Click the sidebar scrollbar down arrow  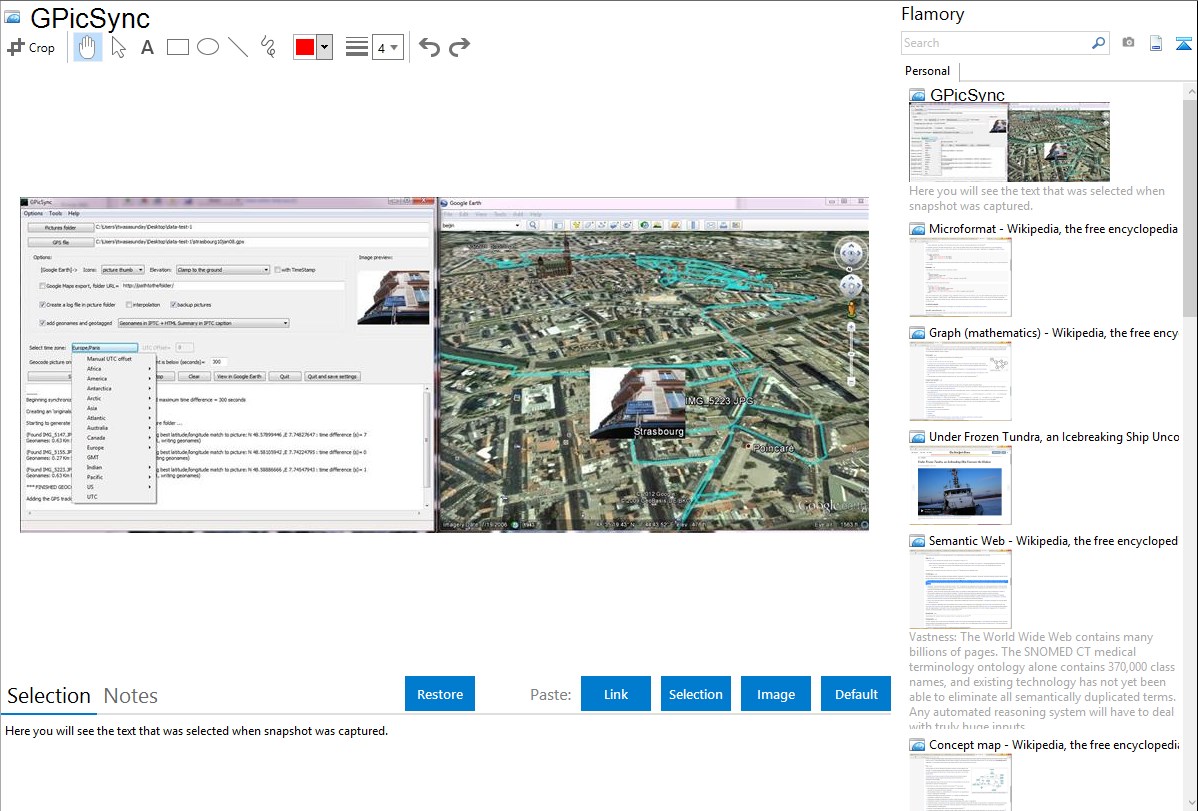pyautogui.click(x=1190, y=803)
